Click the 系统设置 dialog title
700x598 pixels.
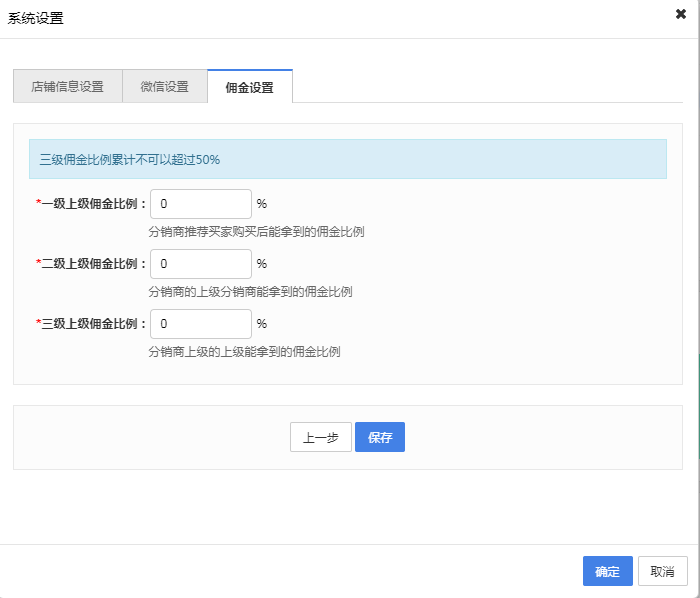coord(36,17)
